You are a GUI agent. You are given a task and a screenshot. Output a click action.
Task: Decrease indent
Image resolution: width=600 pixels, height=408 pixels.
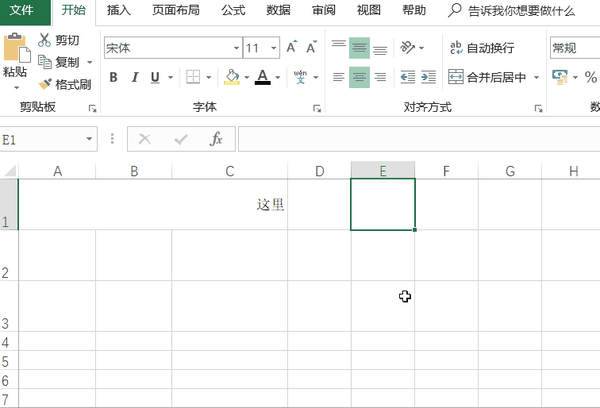click(x=408, y=77)
